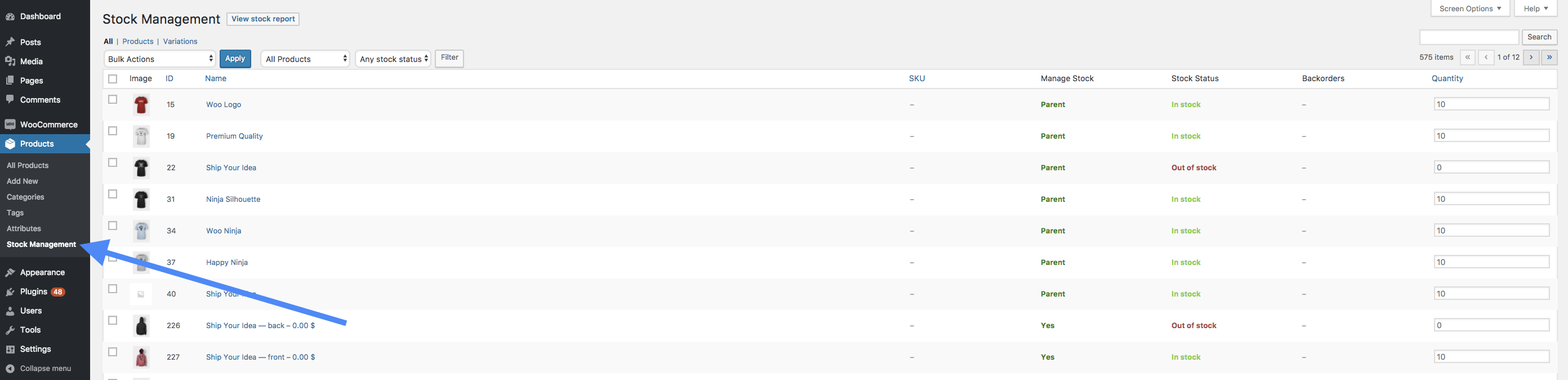Sort table by SKU column header

point(917,78)
